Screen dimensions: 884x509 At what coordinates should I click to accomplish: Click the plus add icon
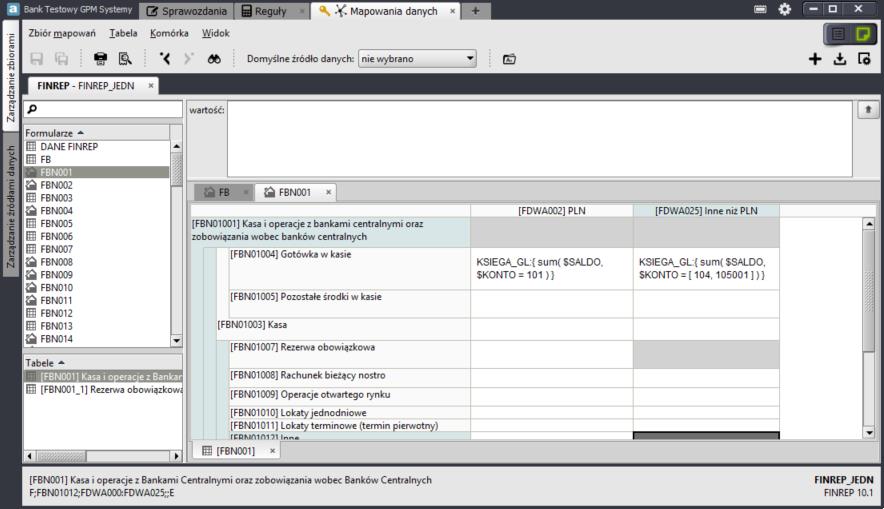point(815,59)
